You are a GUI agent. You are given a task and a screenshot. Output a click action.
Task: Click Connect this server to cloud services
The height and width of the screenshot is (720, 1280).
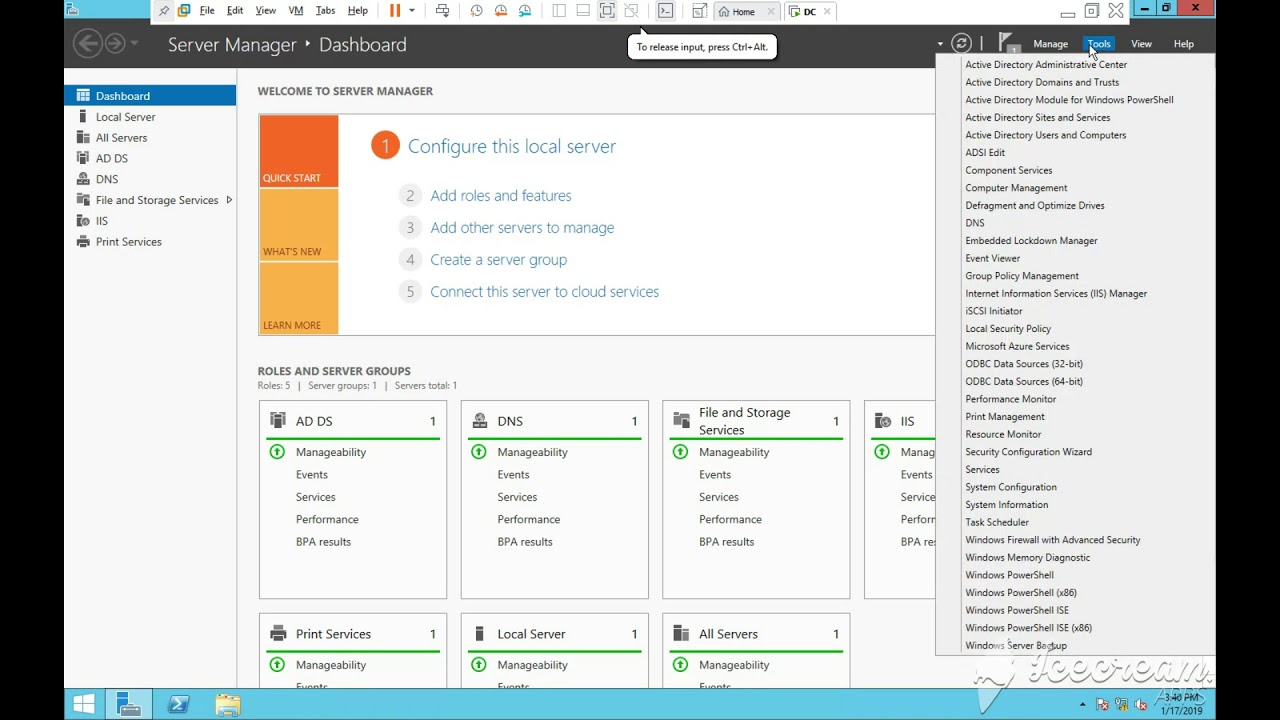[544, 292]
